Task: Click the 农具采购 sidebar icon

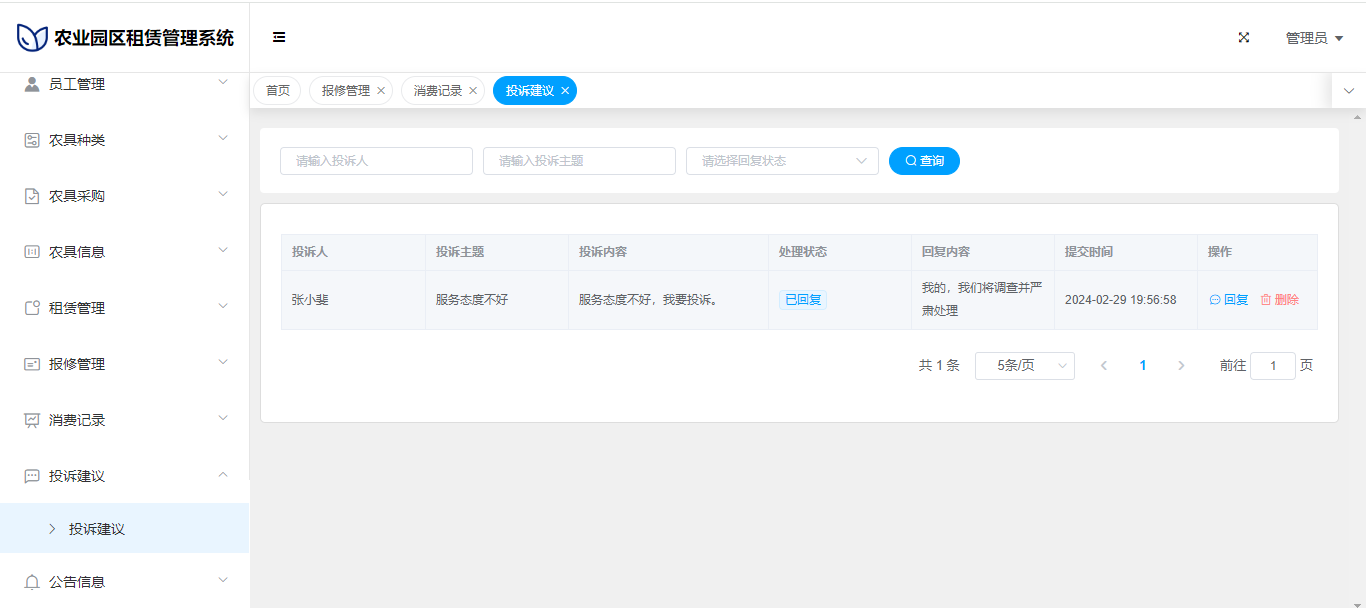Action: pyautogui.click(x=32, y=196)
